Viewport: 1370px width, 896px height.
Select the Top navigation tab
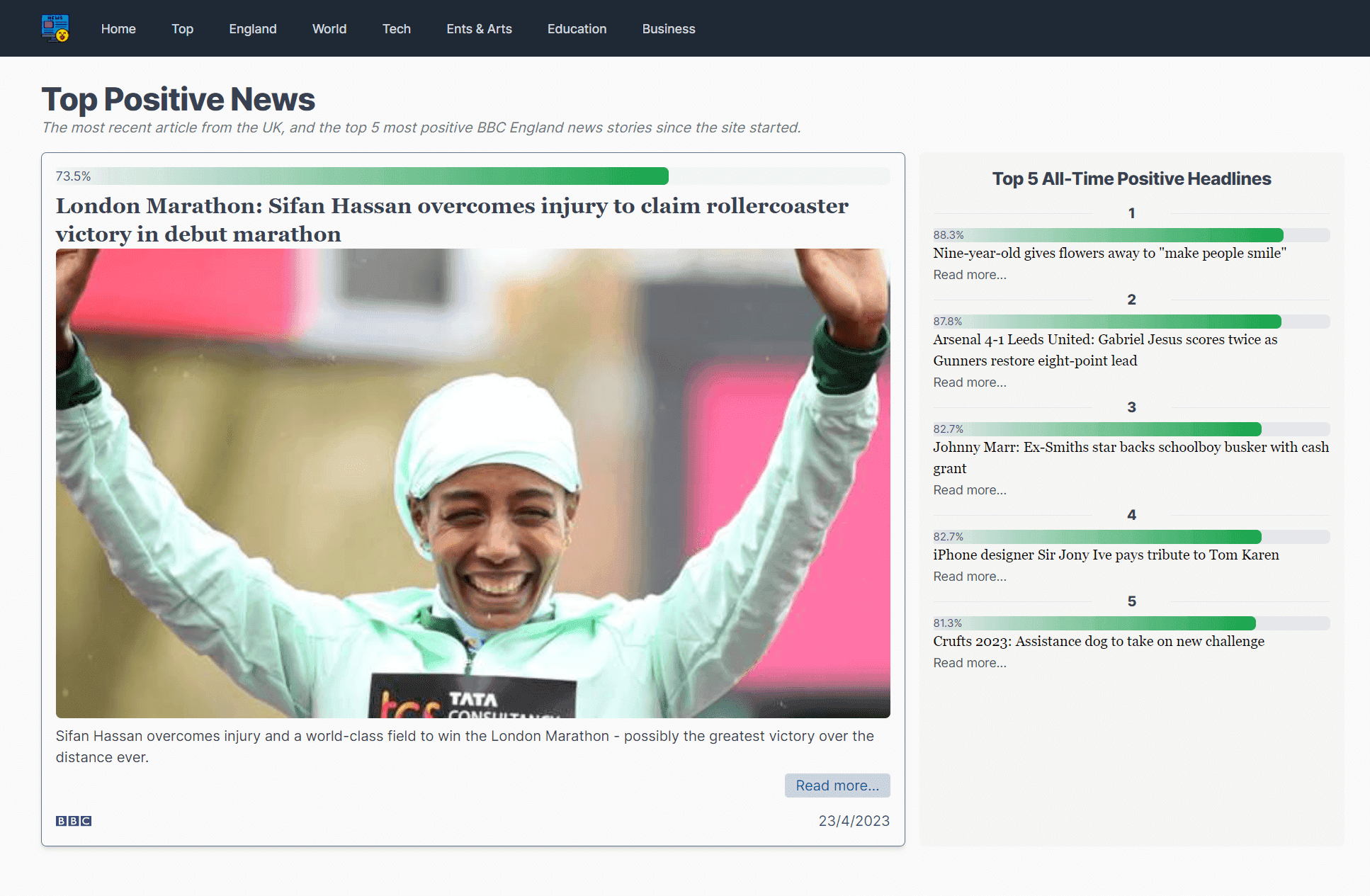point(181,28)
